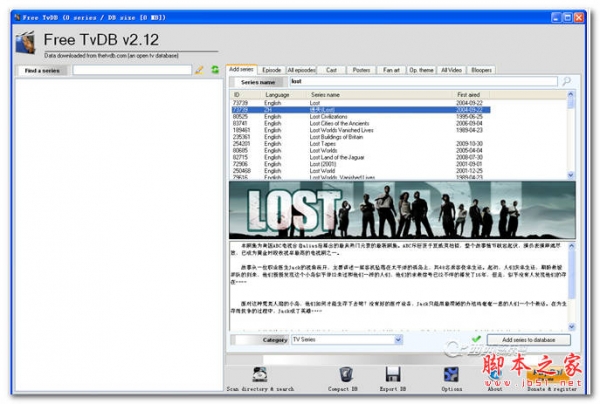Screen dimensions: 600x404
Task: Select the Lost Worlds 2005-04-04 row
Action: [360, 150]
